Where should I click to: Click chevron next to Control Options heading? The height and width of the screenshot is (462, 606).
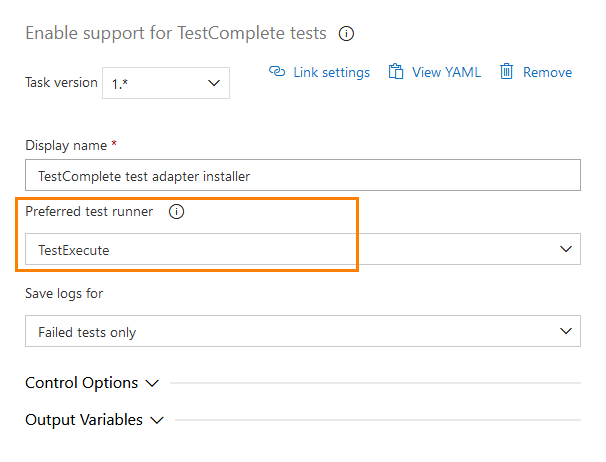[152, 383]
